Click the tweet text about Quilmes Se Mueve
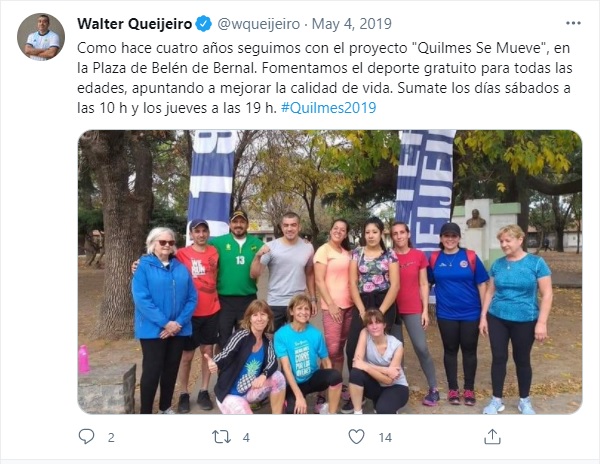 pos(324,78)
